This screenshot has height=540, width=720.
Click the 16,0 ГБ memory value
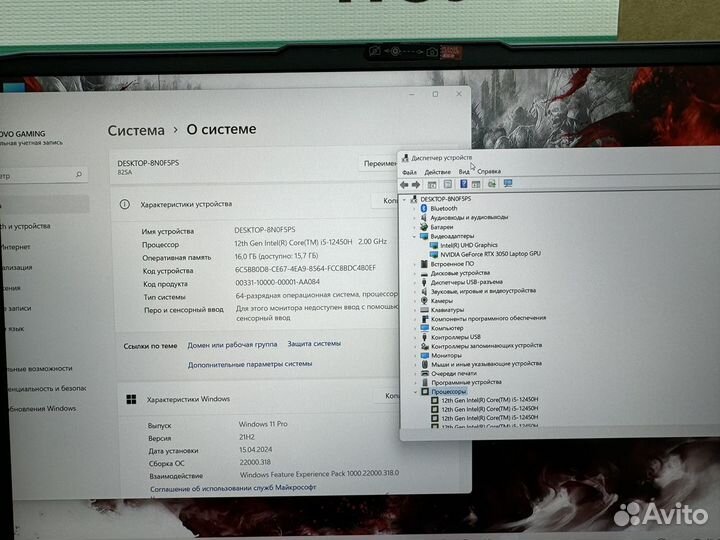click(276, 256)
